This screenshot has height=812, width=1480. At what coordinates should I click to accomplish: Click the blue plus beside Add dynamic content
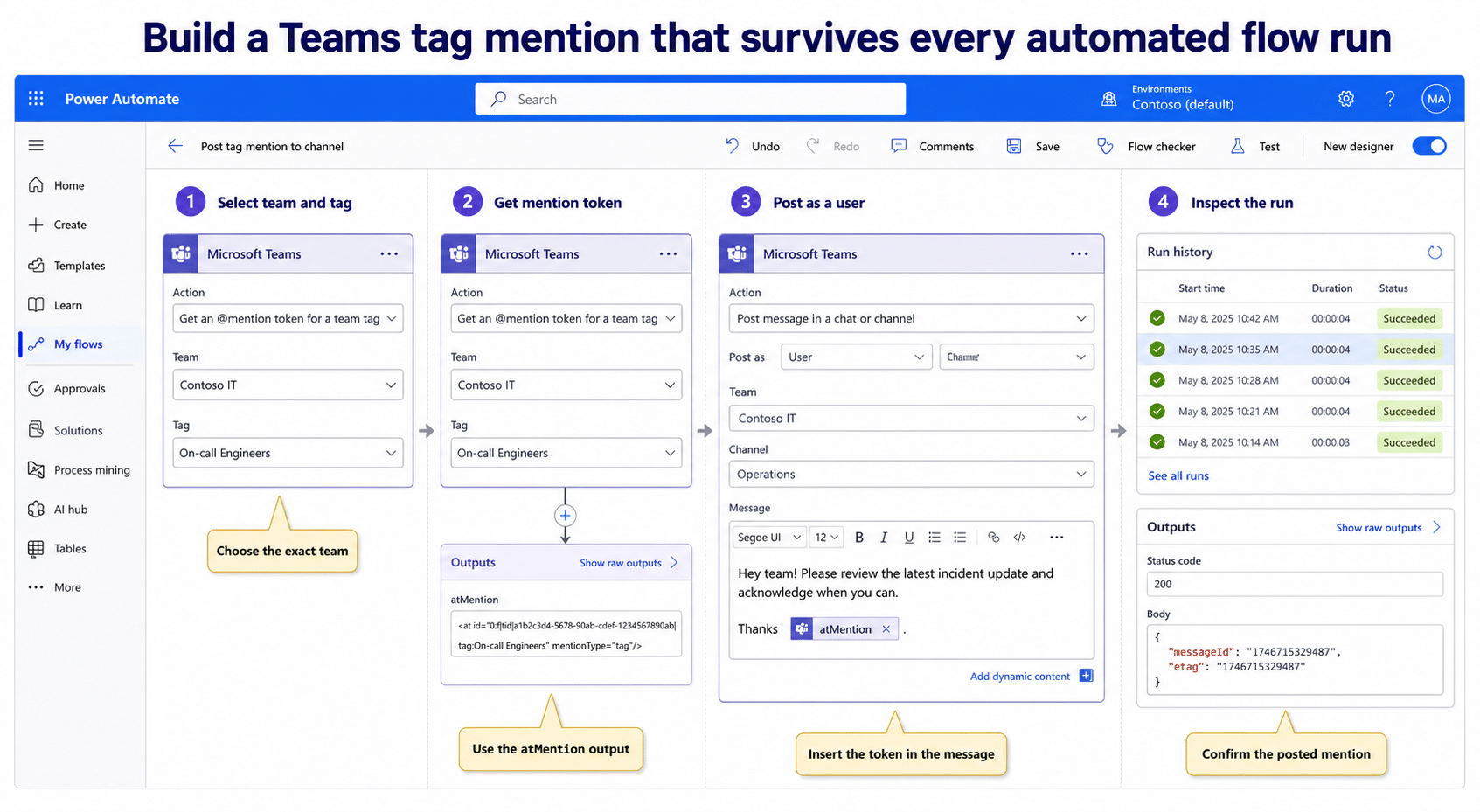[1086, 676]
